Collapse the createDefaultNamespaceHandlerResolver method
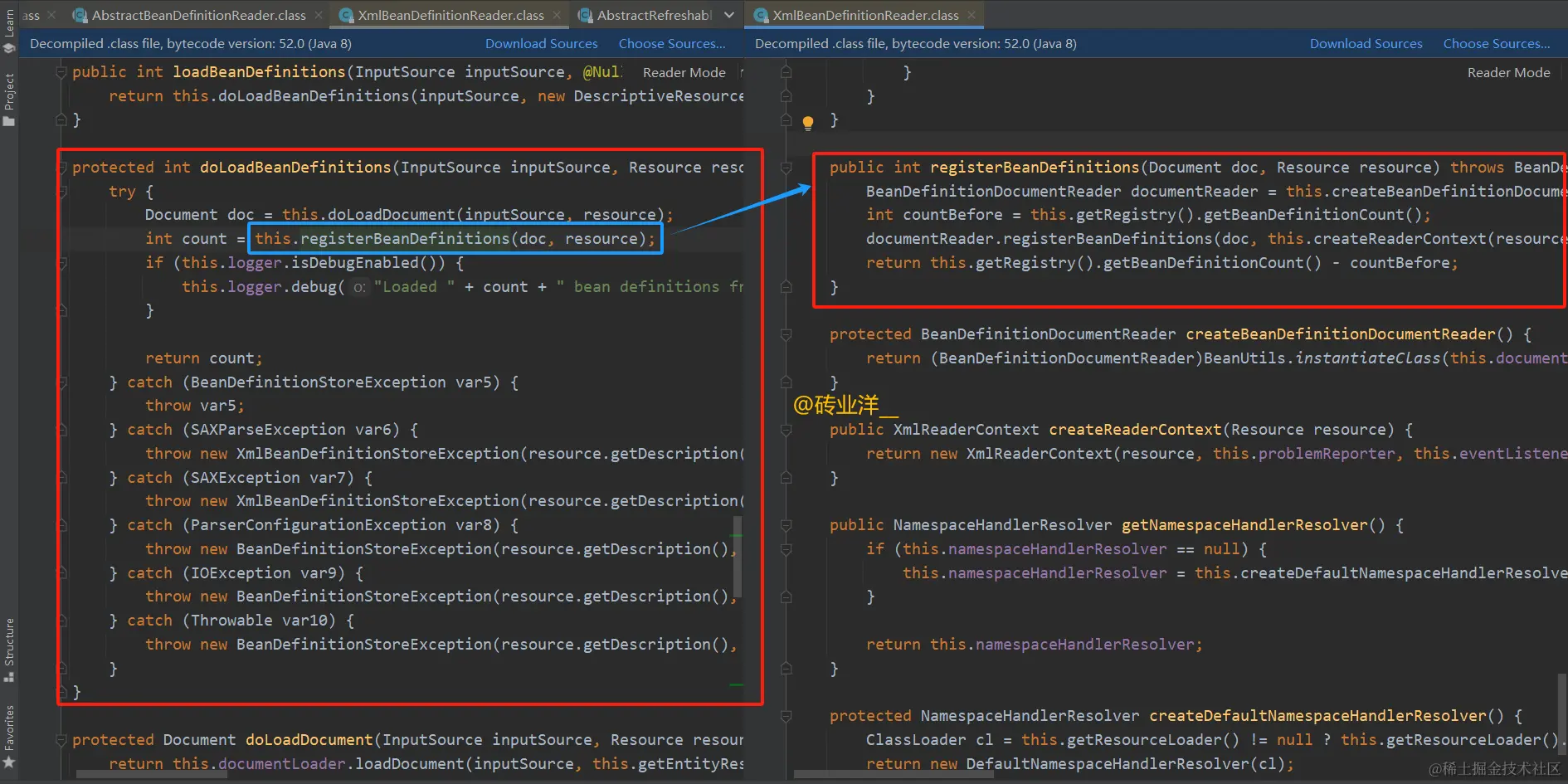 [x=786, y=716]
